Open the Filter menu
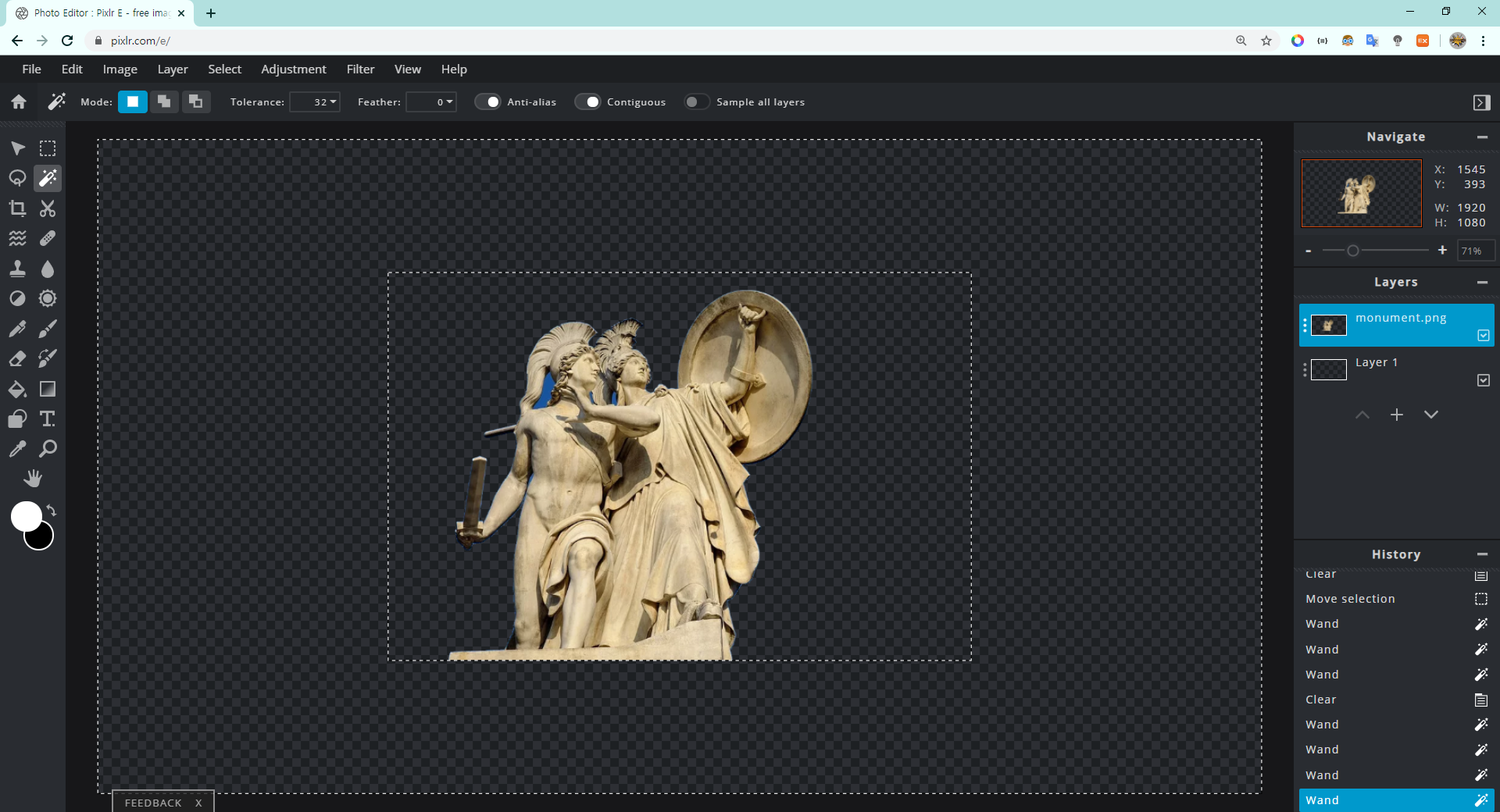 361,69
